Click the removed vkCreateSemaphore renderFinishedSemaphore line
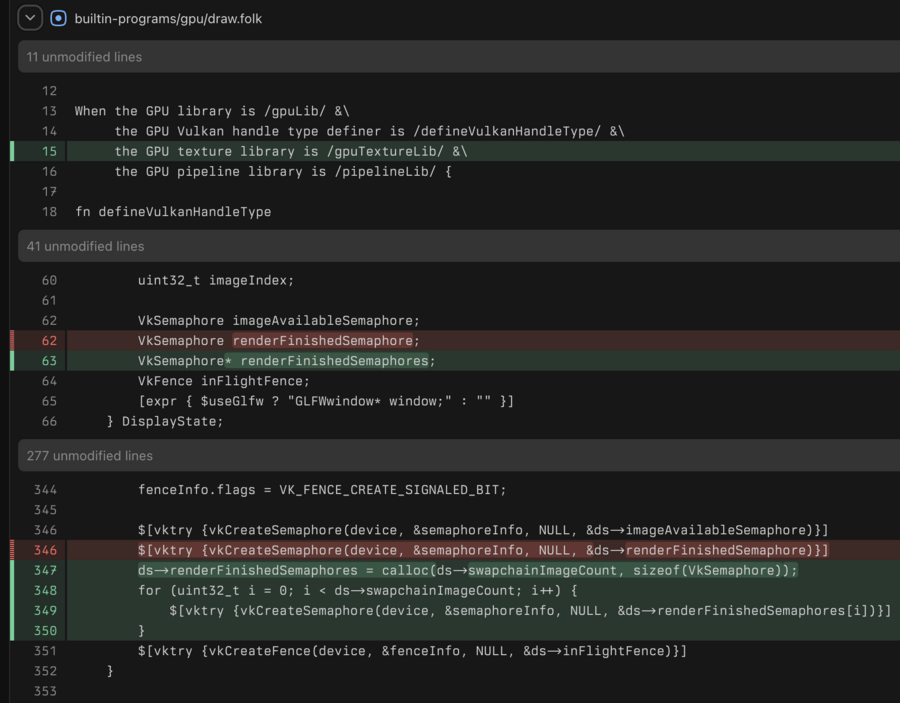Image resolution: width=900 pixels, height=703 pixels. pyautogui.click(x=483, y=550)
